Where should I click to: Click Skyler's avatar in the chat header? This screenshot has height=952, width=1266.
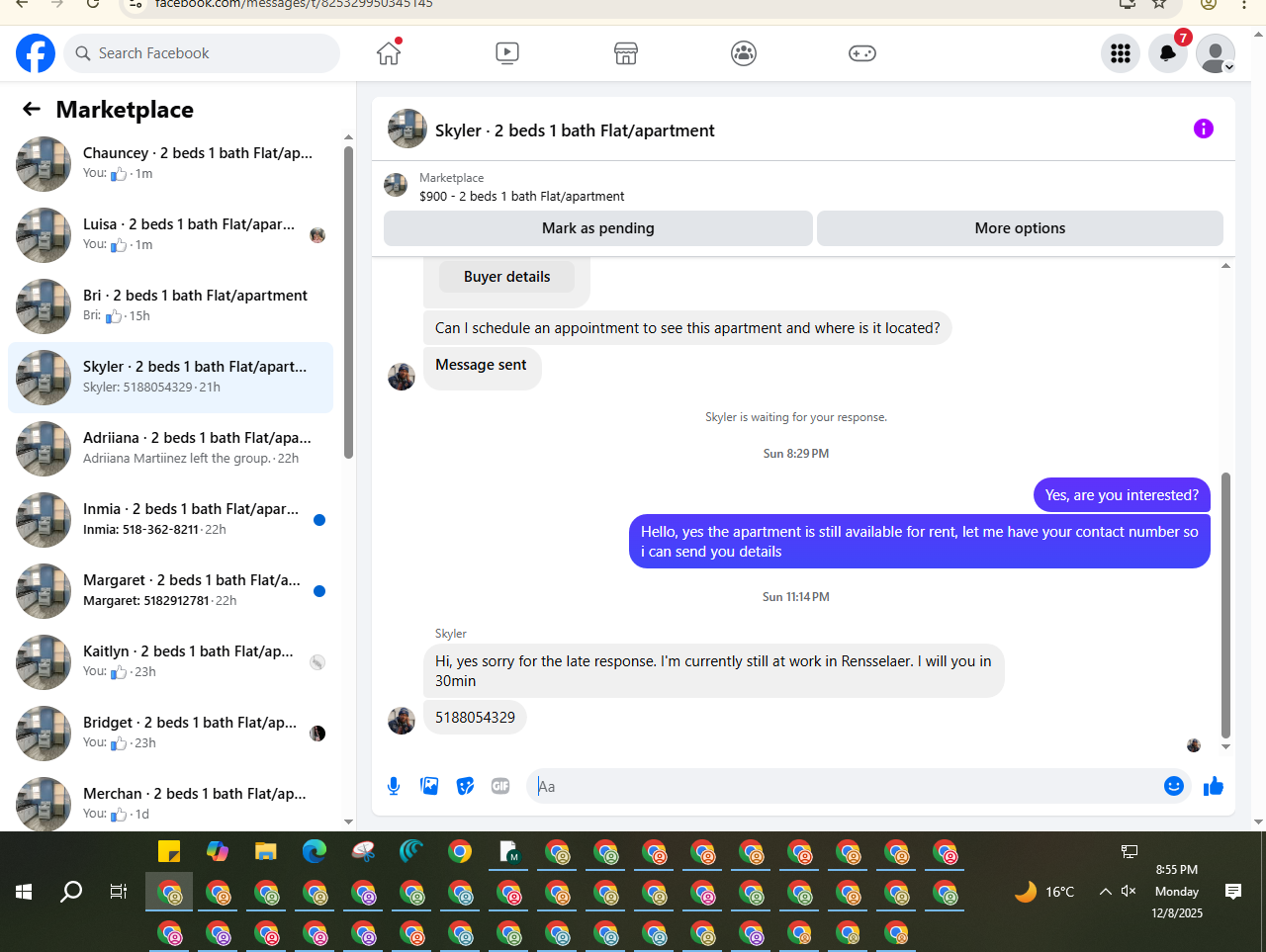[x=407, y=129]
